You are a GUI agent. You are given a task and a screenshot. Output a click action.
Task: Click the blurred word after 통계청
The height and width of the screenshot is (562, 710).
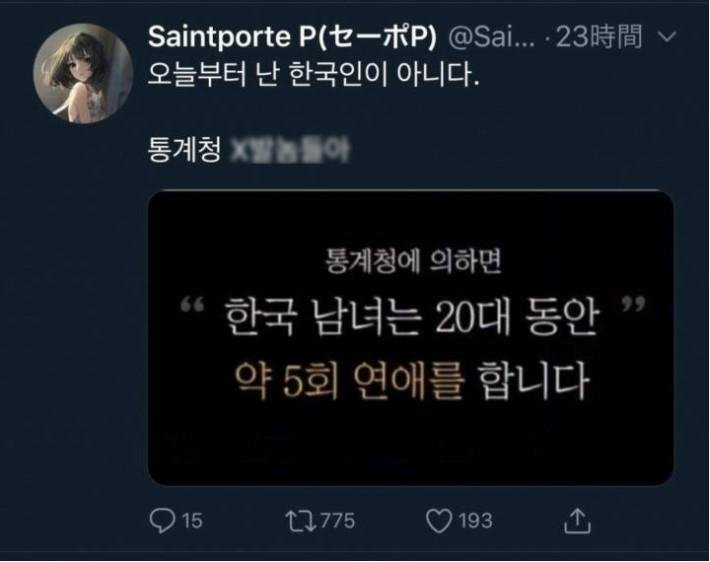point(290,151)
